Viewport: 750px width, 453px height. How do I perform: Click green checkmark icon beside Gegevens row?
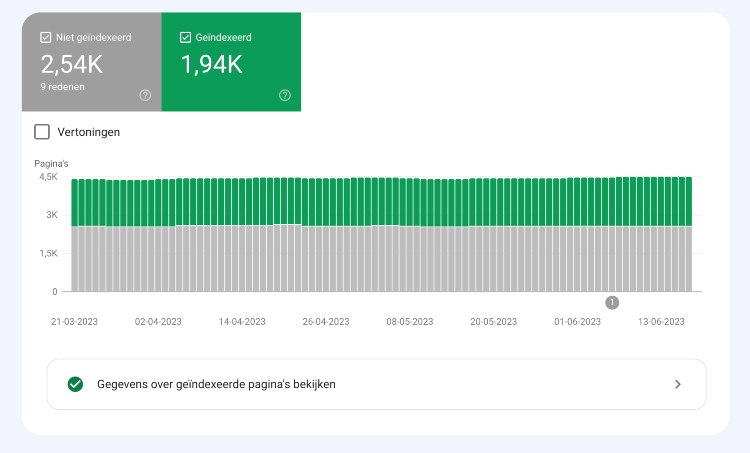point(74,384)
